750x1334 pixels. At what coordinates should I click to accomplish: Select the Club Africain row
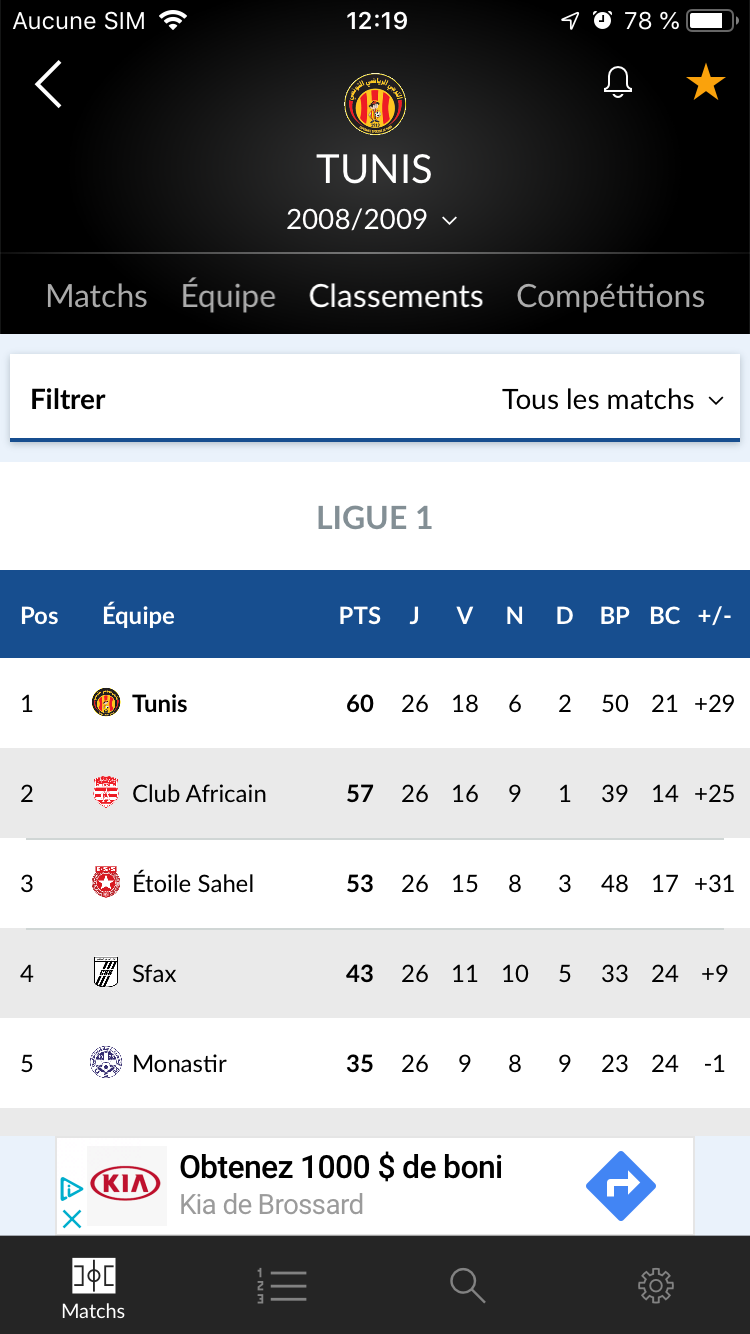[x=375, y=793]
